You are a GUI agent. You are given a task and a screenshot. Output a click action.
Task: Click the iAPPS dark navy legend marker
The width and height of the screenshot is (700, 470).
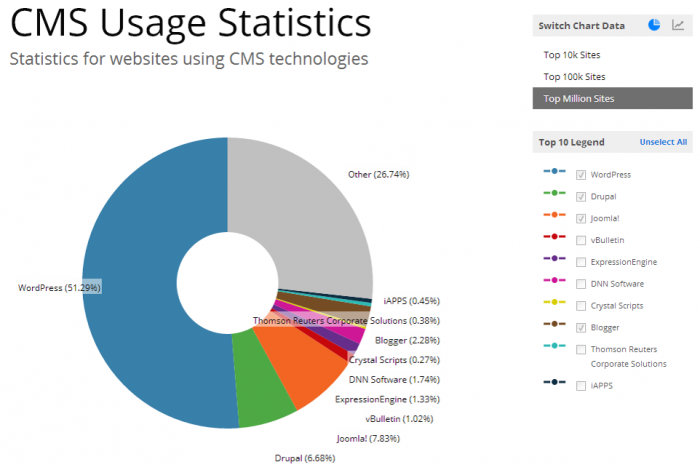(554, 382)
